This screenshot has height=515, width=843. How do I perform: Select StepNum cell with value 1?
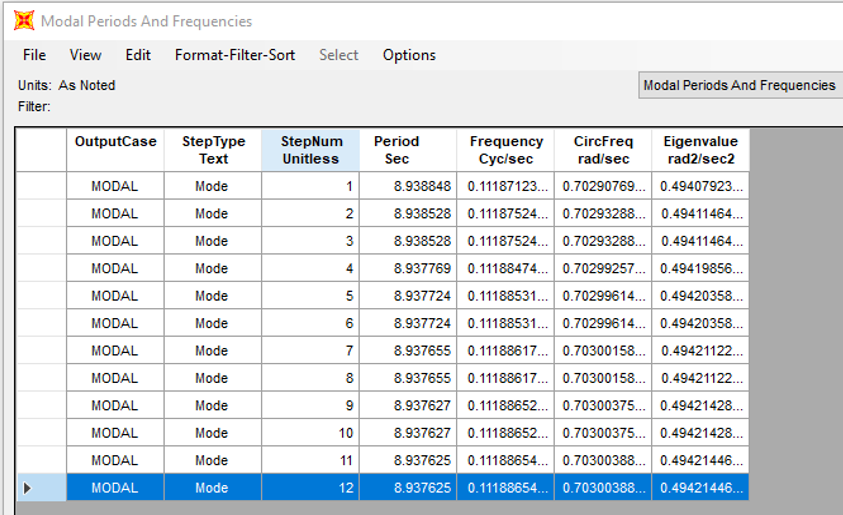click(x=311, y=186)
